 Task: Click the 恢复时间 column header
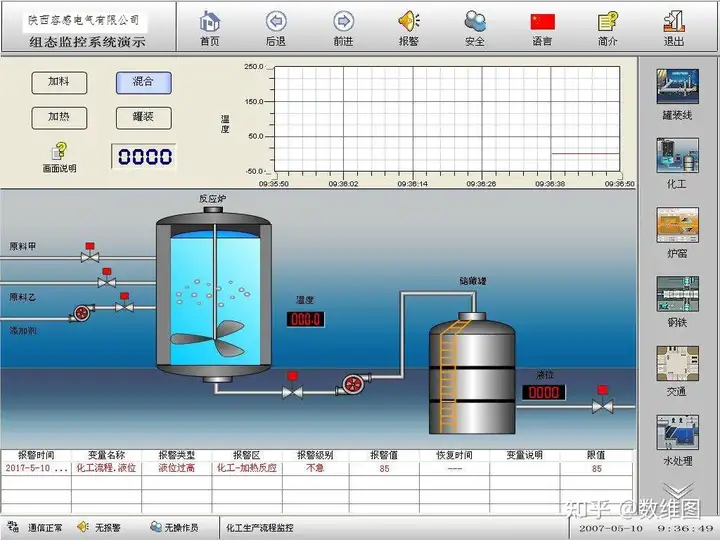455,455
